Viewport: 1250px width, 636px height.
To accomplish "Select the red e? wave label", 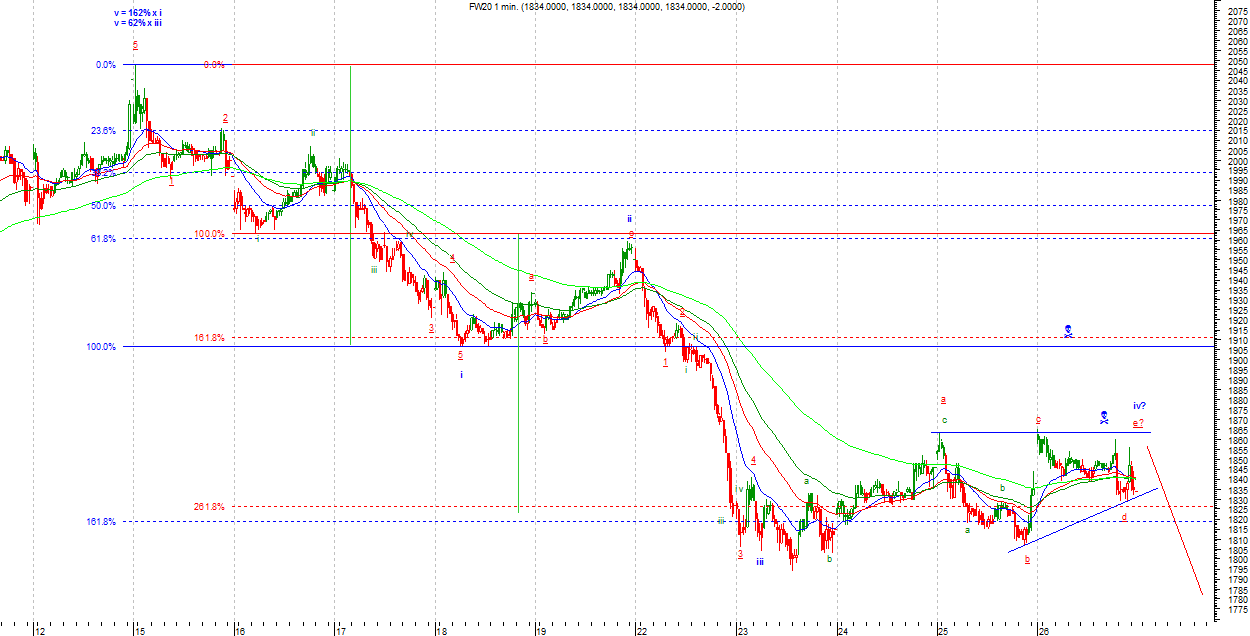I will tap(1139, 424).
